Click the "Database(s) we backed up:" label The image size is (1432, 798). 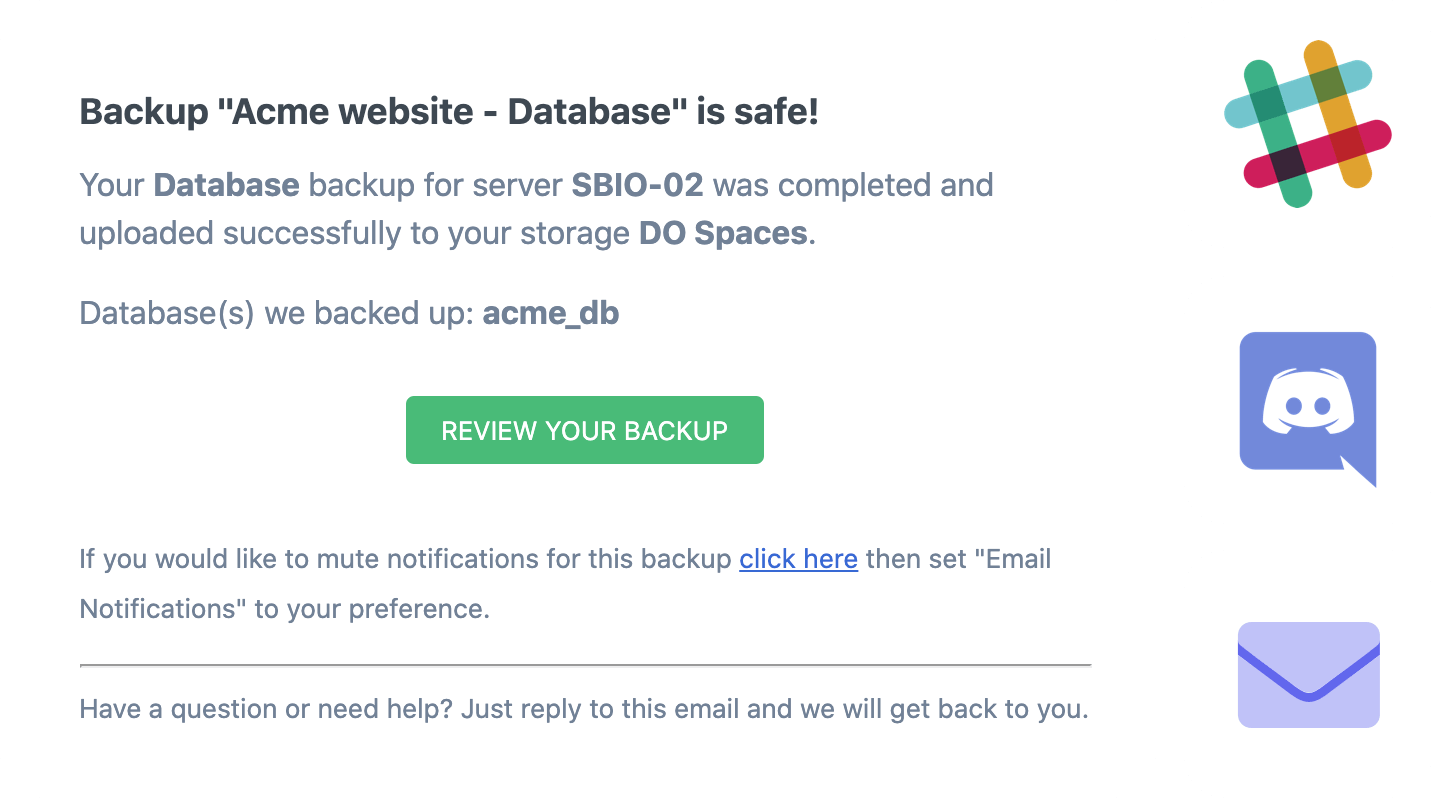(x=276, y=313)
